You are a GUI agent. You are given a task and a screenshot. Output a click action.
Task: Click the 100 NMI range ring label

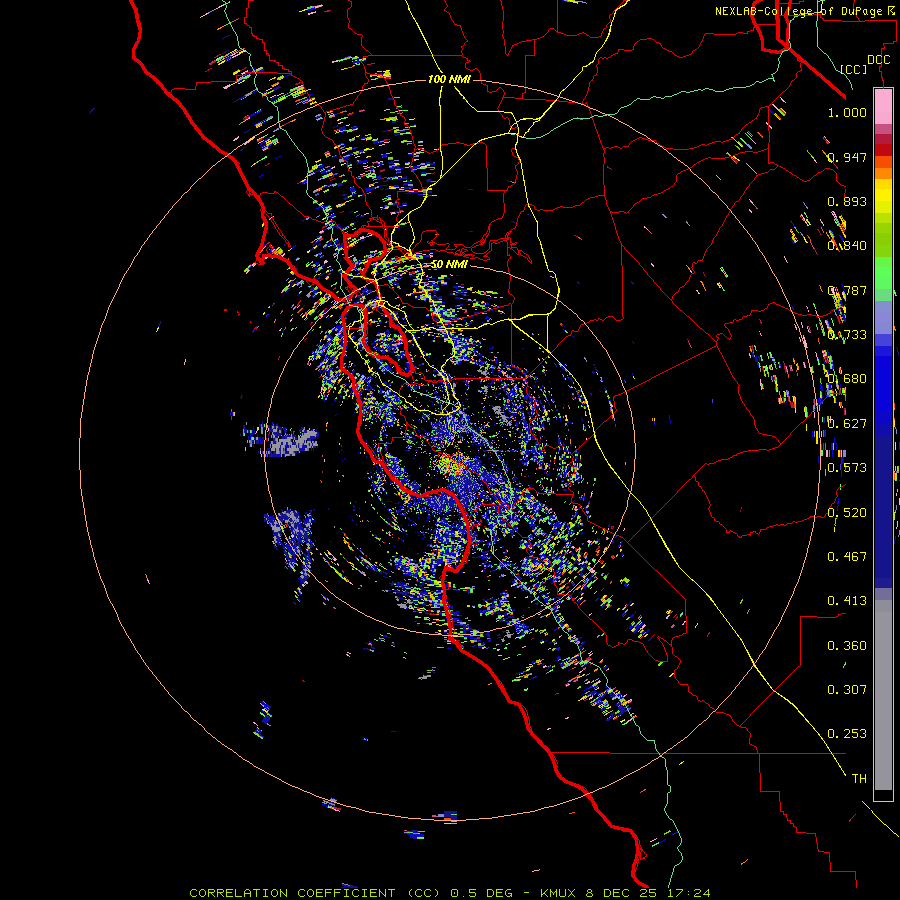click(449, 79)
